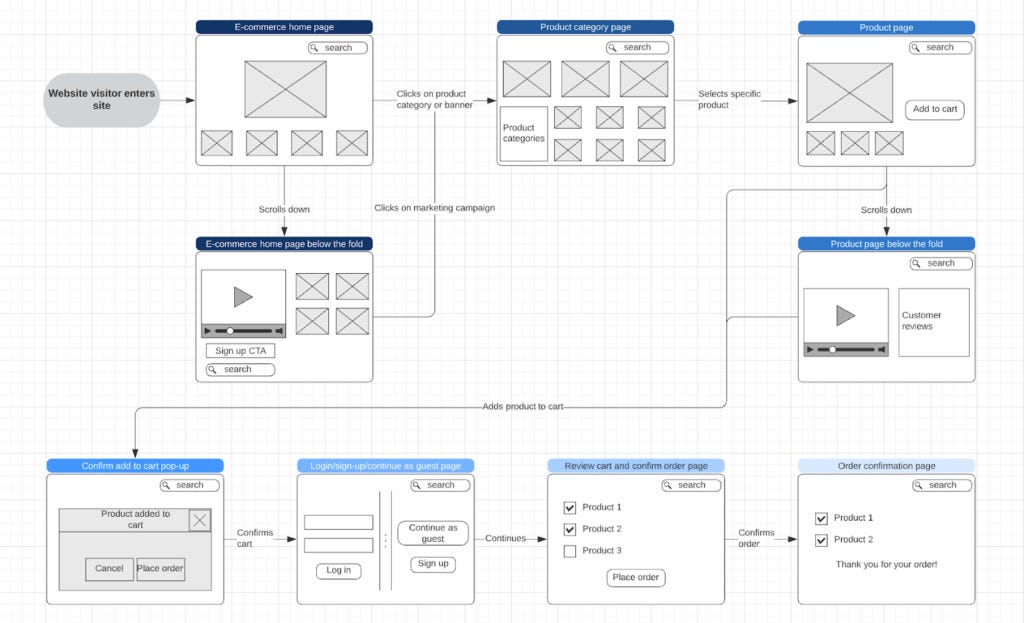This screenshot has height=623, width=1024.
Task: Select the large product image placeholder on Product page
Action: [849, 93]
